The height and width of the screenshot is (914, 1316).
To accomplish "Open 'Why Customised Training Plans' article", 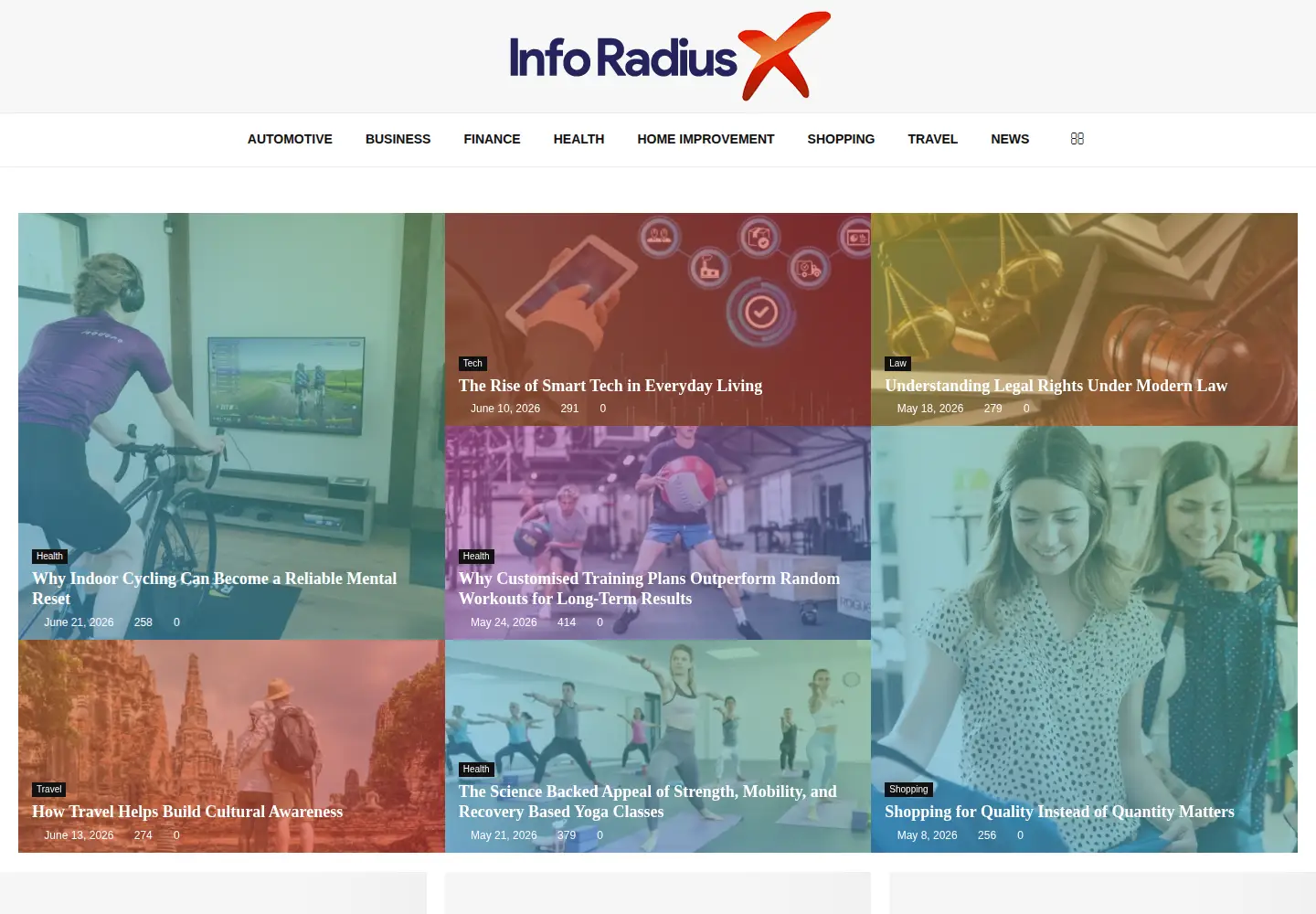I will pyautogui.click(x=649, y=589).
